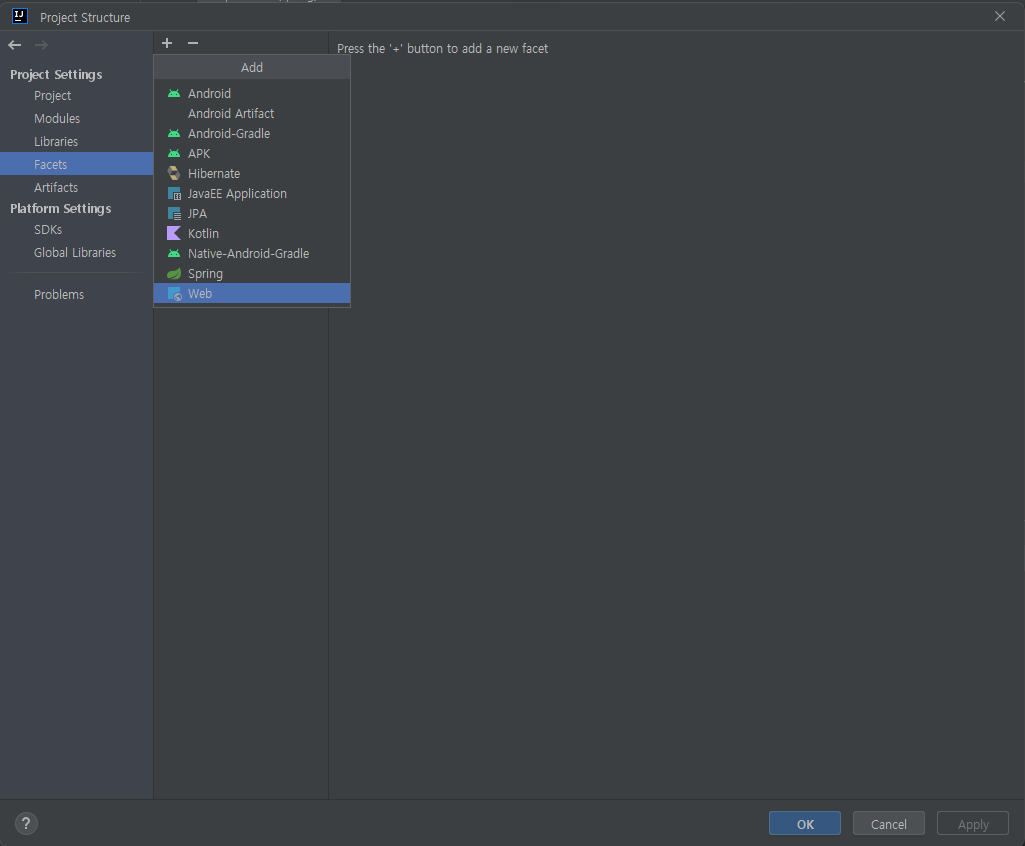The height and width of the screenshot is (846, 1025).
Task: Select Android-Gradle in the Add popup
Action: [x=252, y=133]
